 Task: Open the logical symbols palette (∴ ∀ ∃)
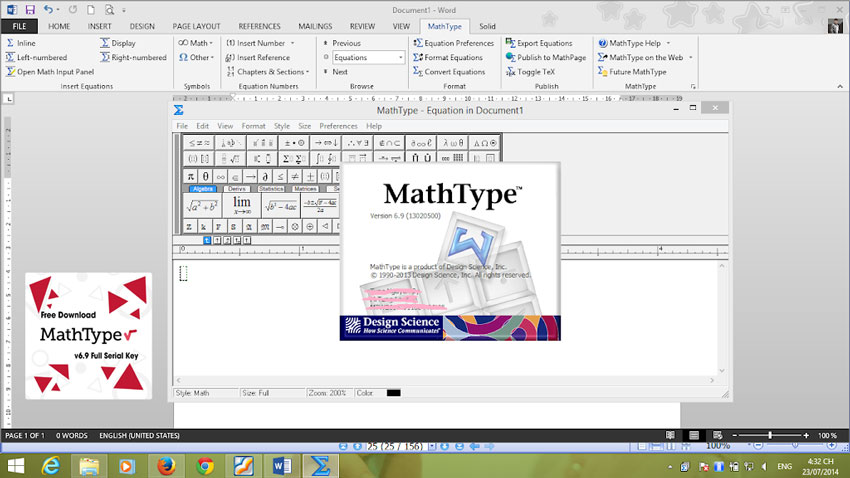click(x=358, y=143)
